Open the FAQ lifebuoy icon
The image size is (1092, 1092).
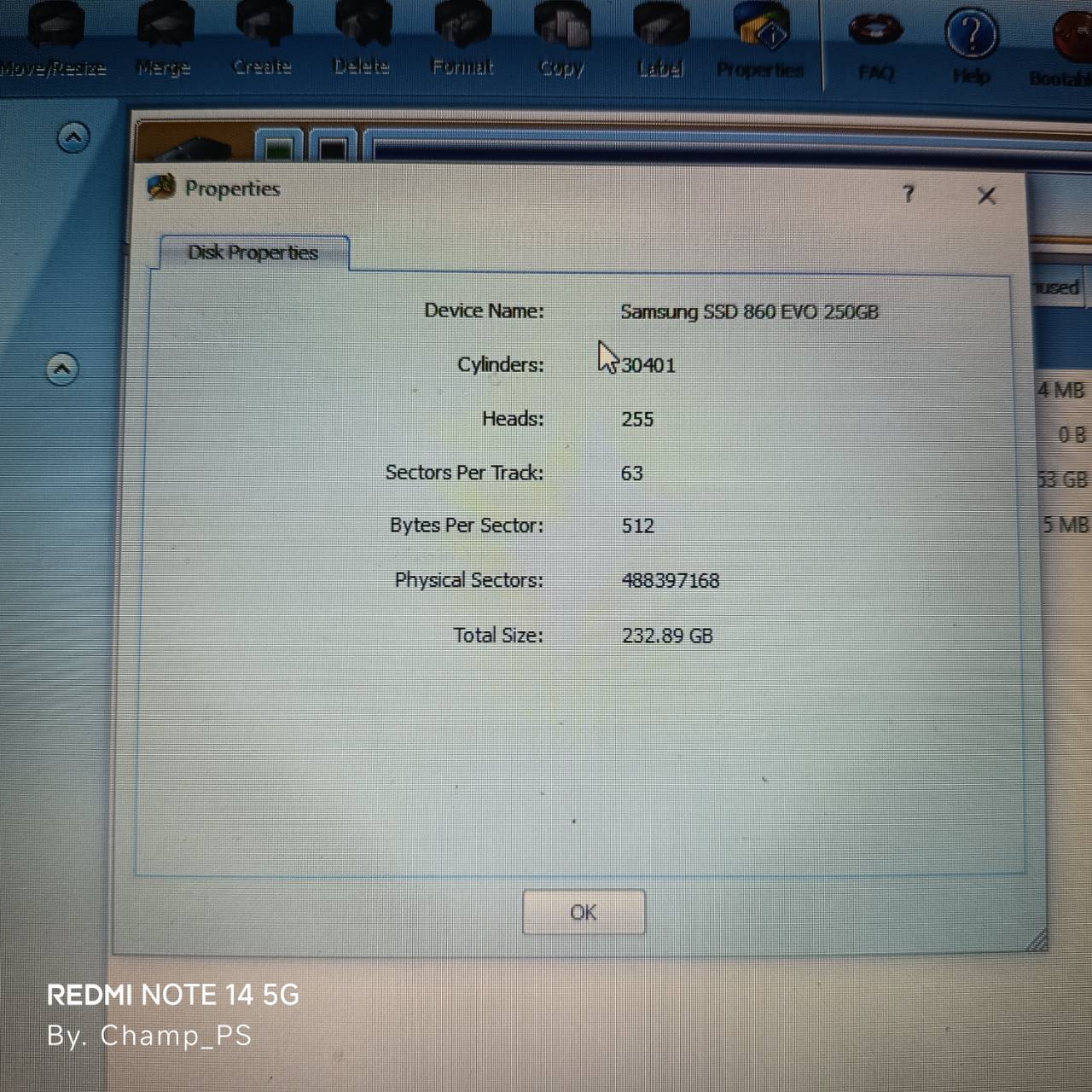tap(876, 47)
